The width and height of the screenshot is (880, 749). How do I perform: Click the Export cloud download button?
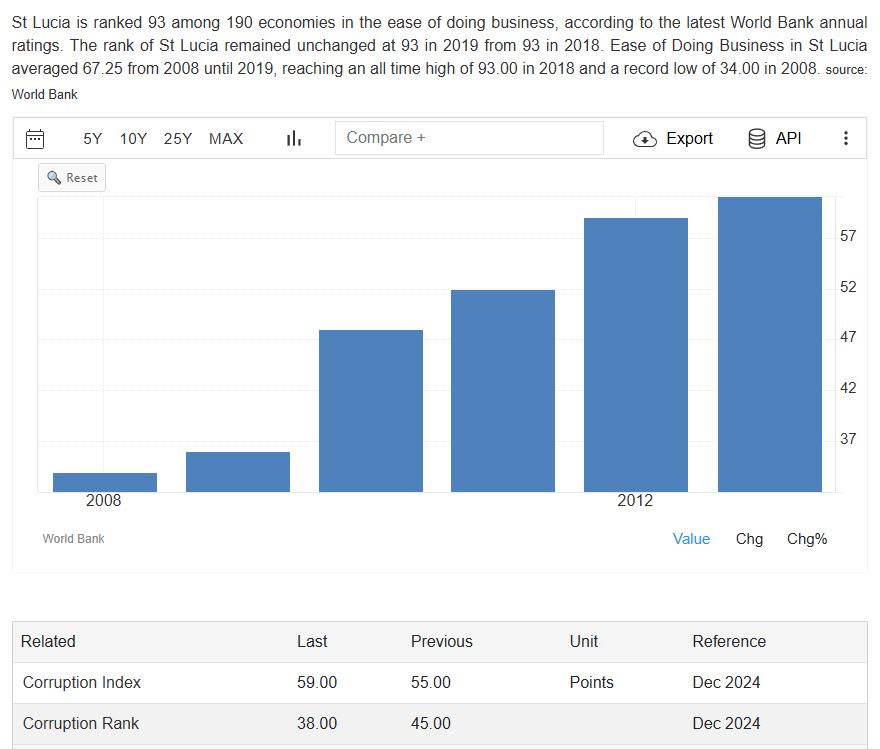673,138
